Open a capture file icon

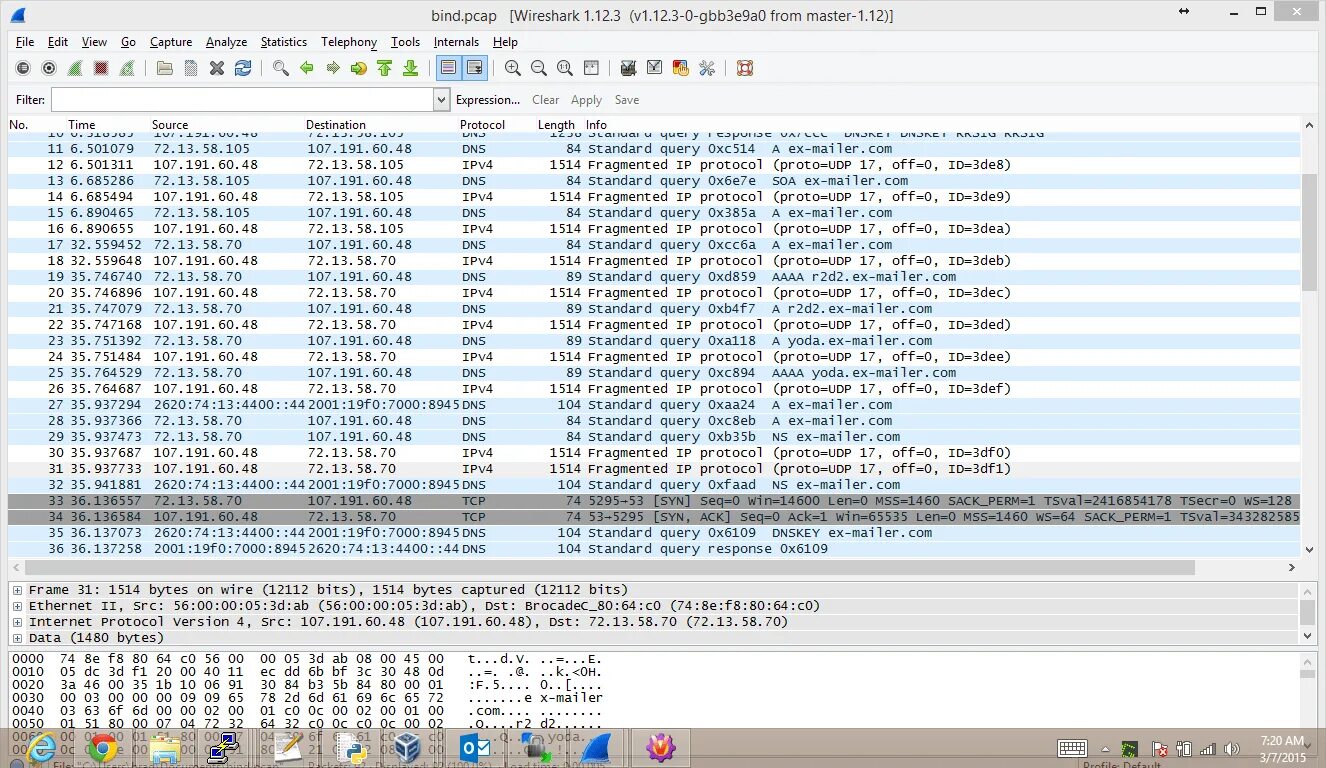click(x=165, y=68)
